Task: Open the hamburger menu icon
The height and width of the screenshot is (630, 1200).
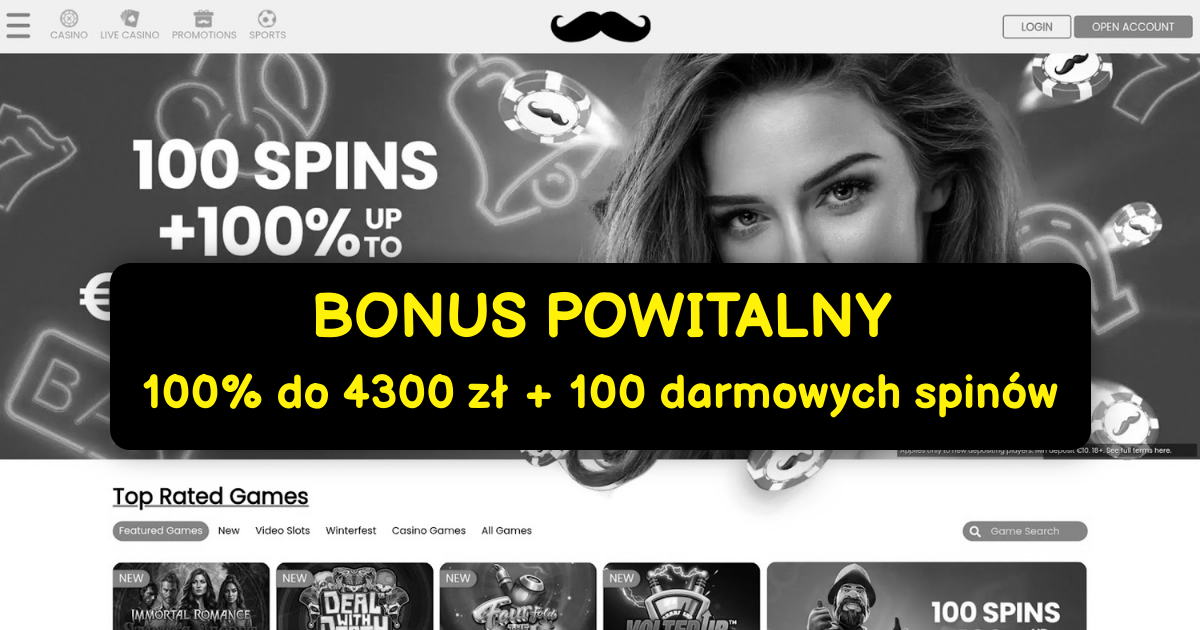Action: point(18,26)
